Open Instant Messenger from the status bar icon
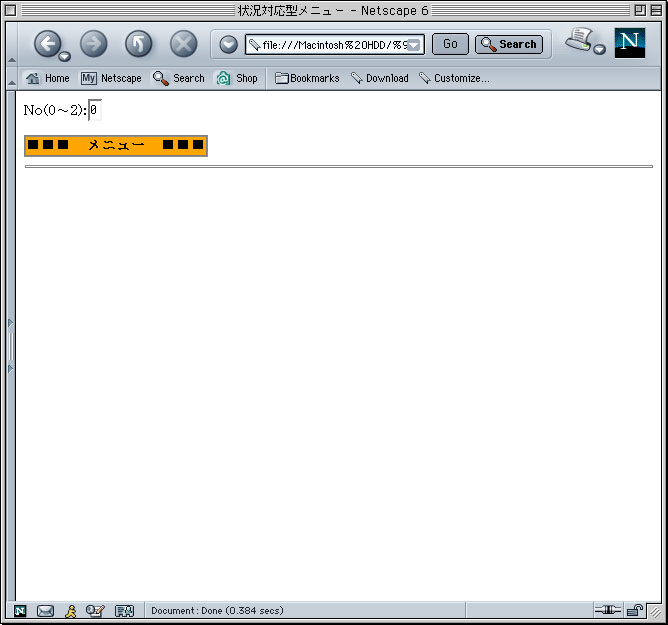 71,611
